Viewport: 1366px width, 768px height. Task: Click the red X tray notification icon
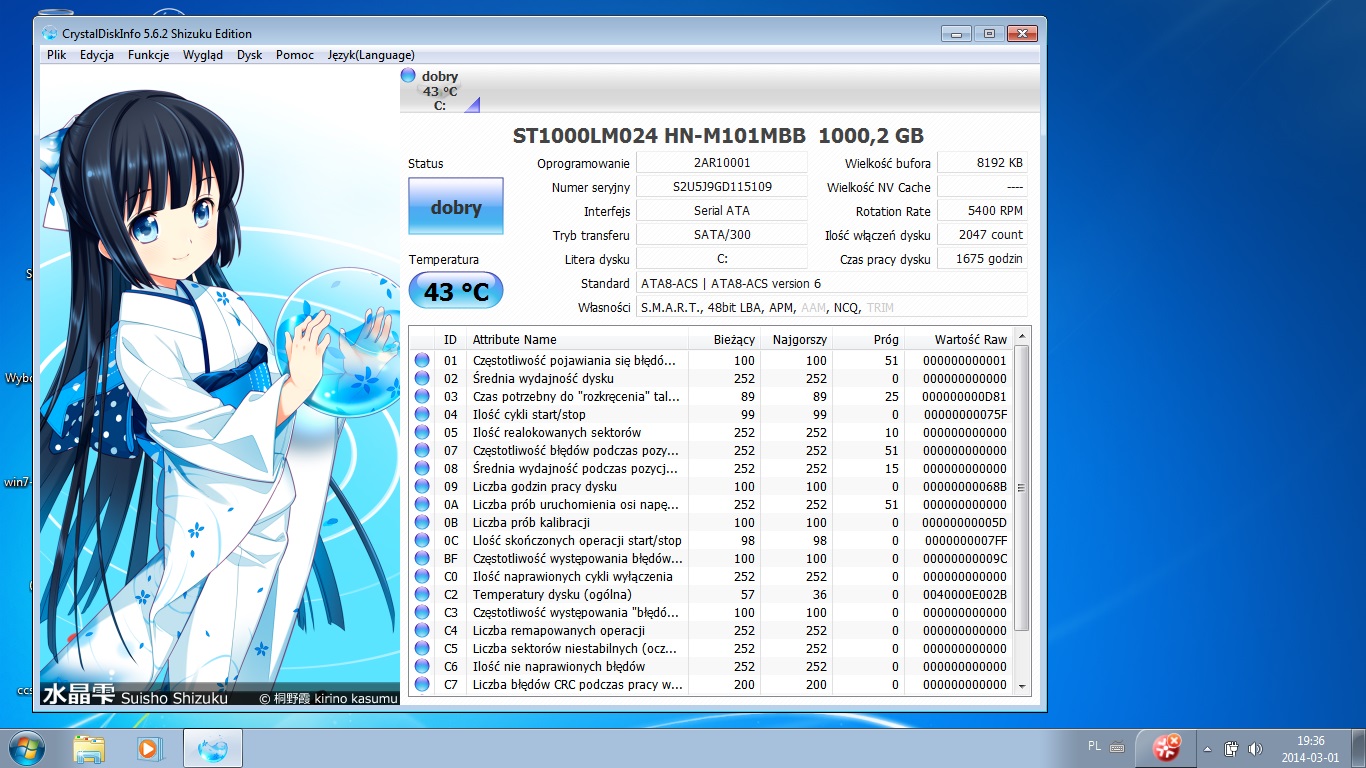(x=1166, y=747)
